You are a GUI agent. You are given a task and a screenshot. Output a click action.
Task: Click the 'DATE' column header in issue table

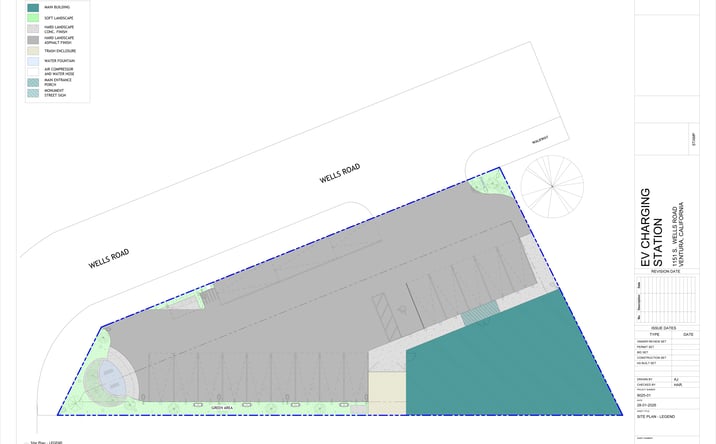688,334
